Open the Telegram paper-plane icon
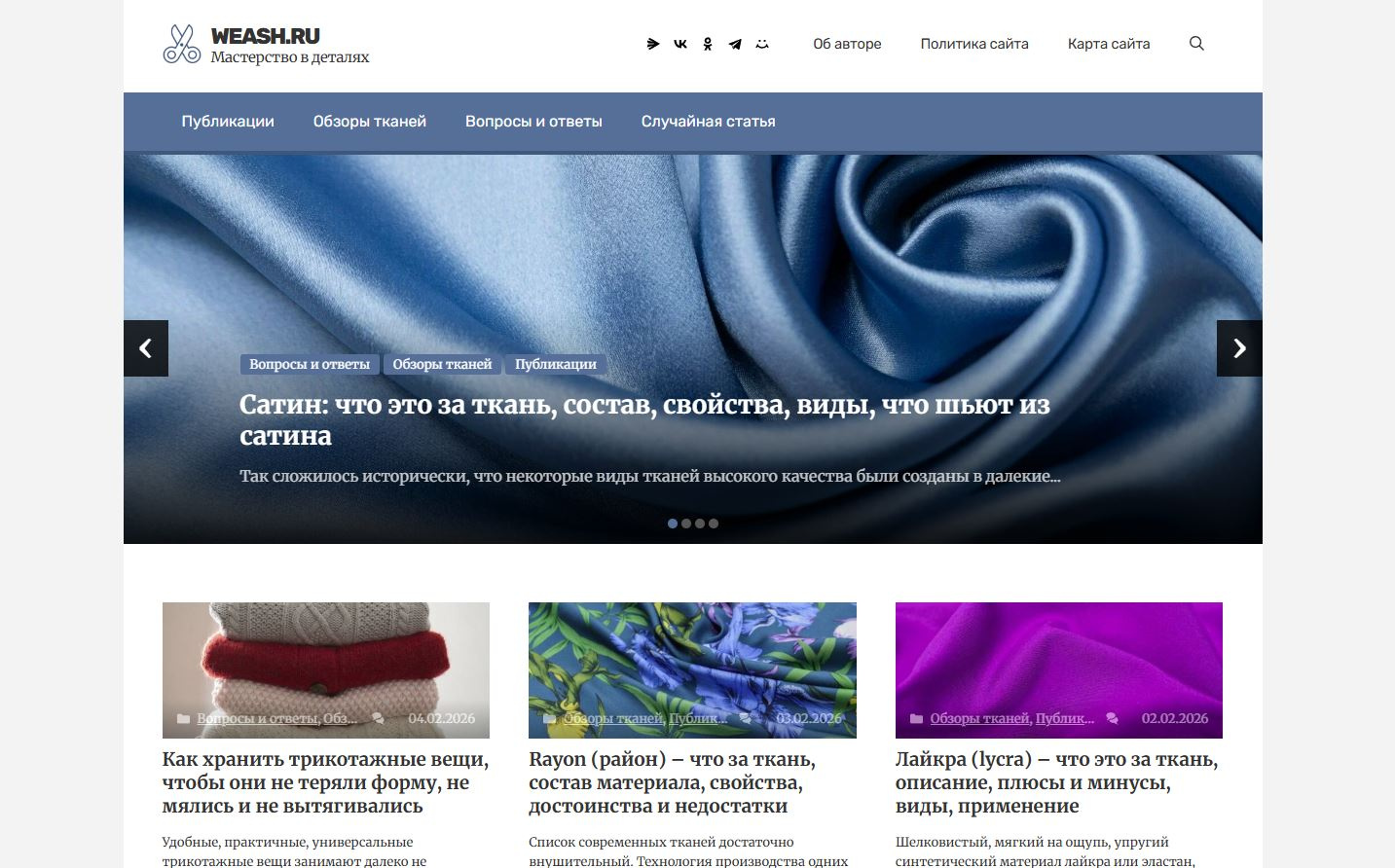This screenshot has height=868, width=1395. click(x=735, y=44)
